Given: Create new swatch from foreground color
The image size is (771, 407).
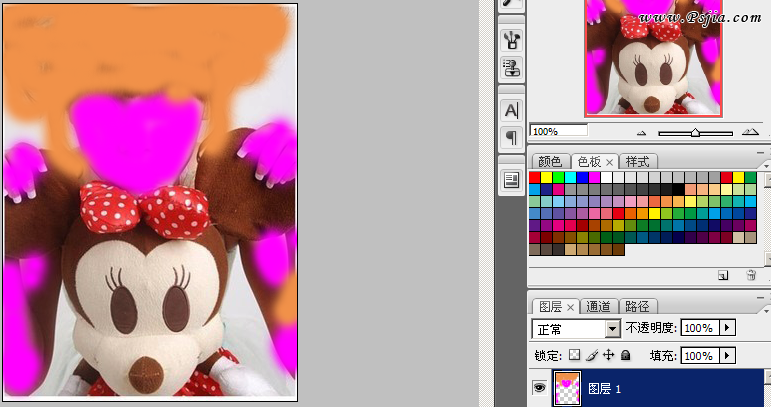Looking at the screenshot, I should (722, 275).
